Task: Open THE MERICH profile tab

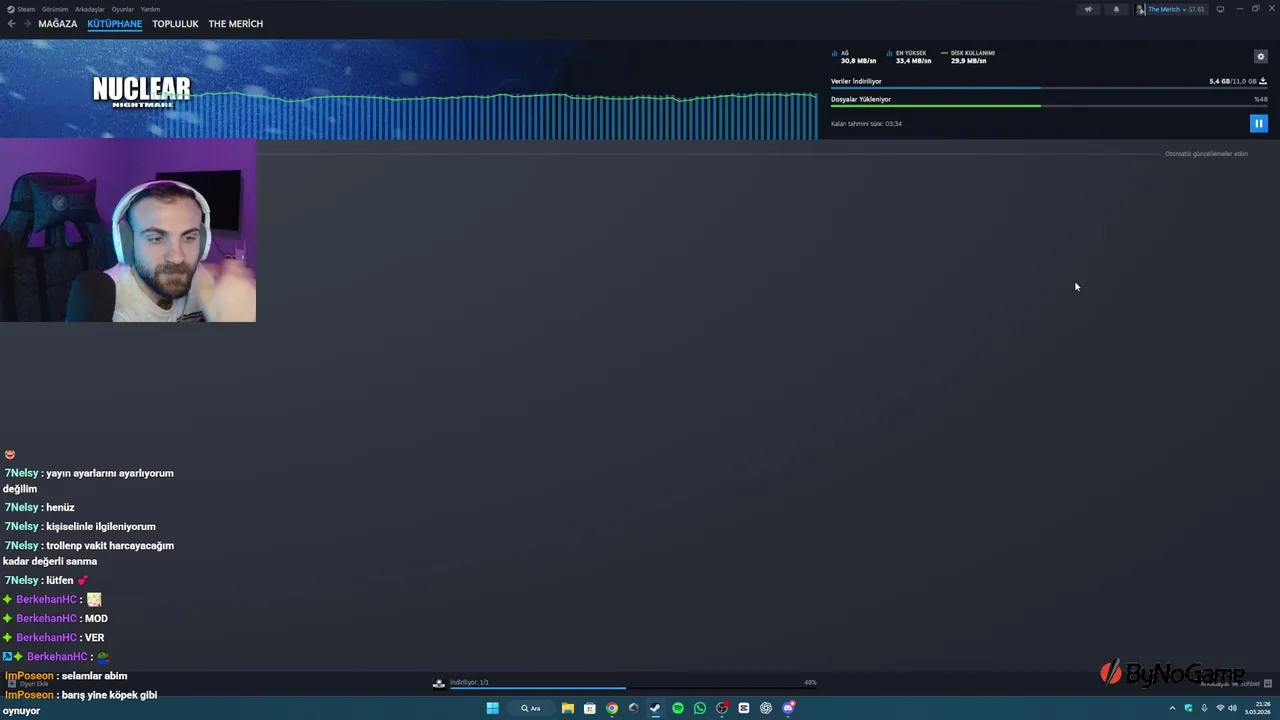Action: [236, 24]
